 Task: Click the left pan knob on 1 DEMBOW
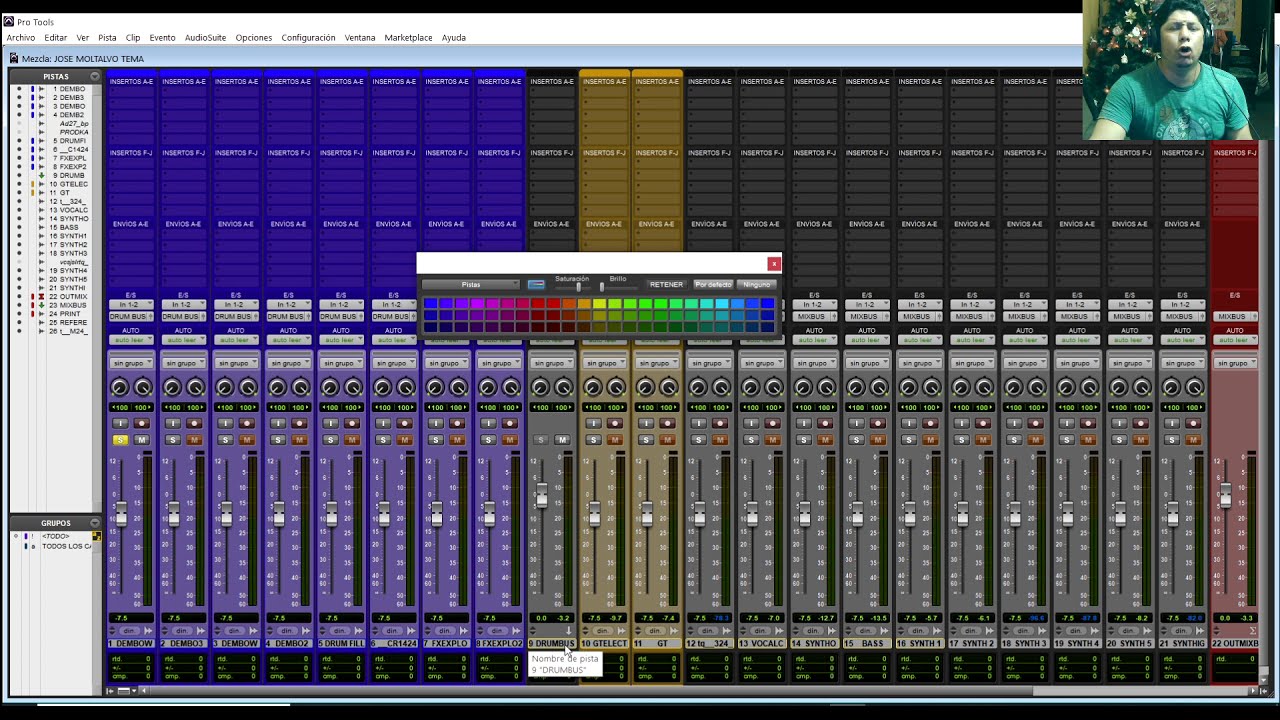(x=120, y=388)
